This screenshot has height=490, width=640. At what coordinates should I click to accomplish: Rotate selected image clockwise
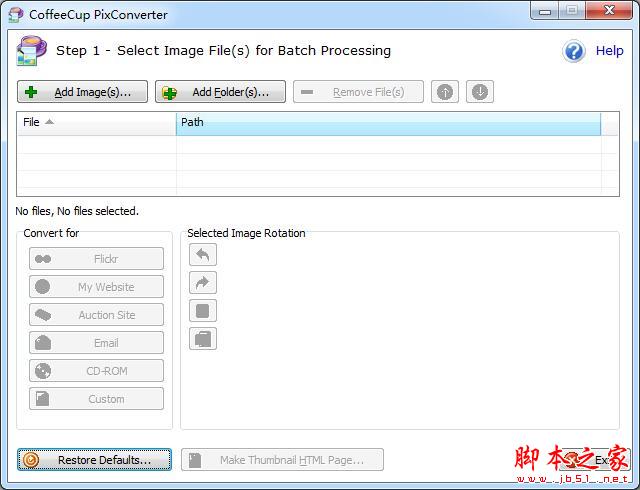pos(203,283)
